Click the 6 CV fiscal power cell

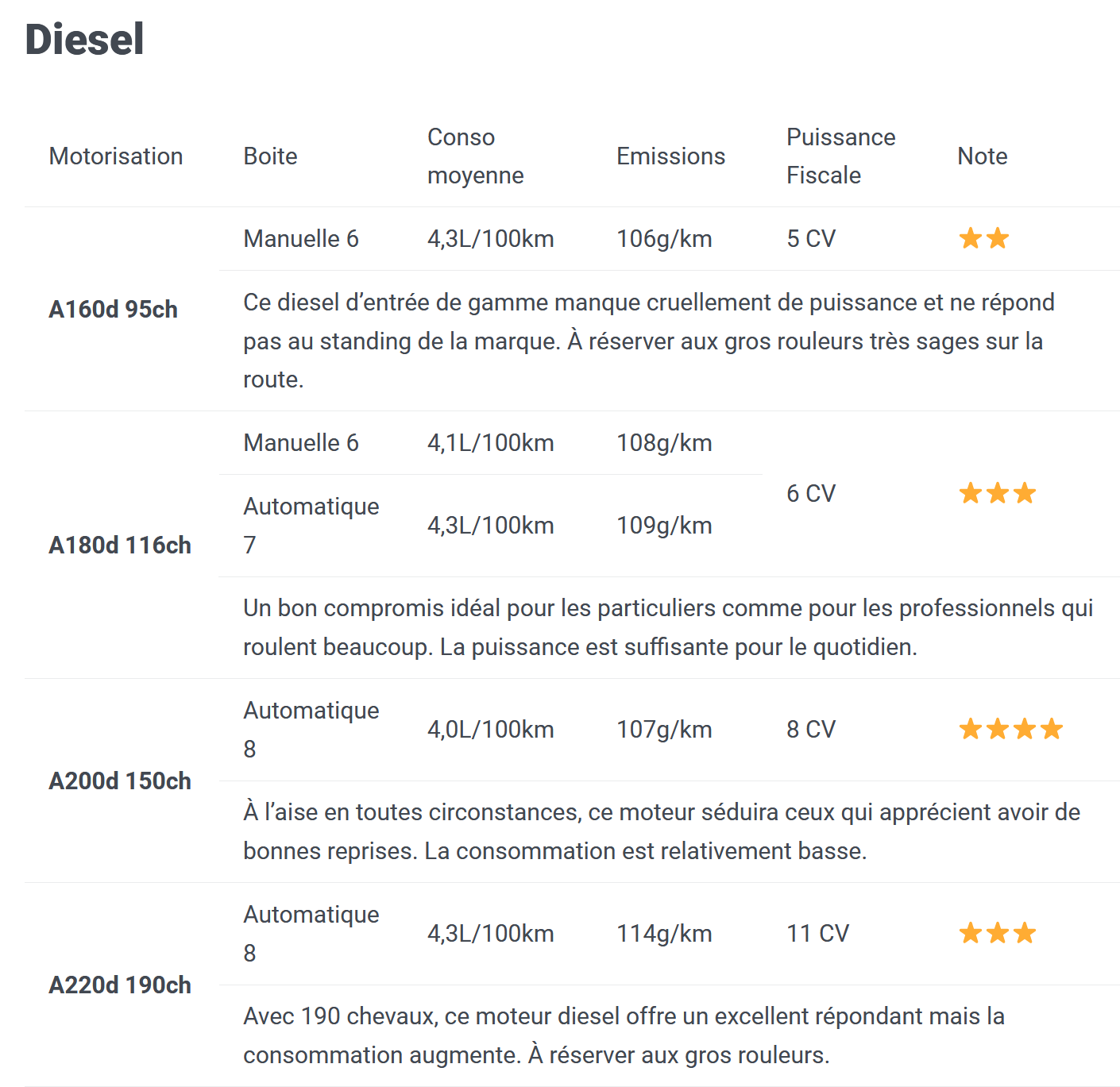pos(811,494)
